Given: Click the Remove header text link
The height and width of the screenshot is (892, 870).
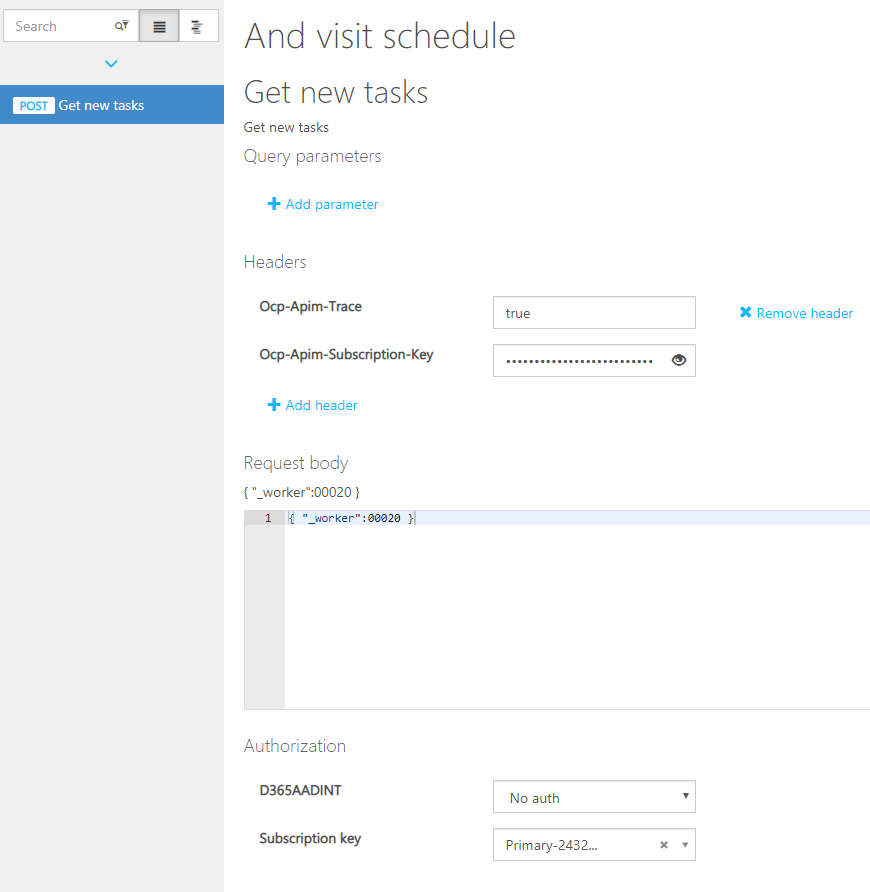Looking at the screenshot, I should coord(804,313).
